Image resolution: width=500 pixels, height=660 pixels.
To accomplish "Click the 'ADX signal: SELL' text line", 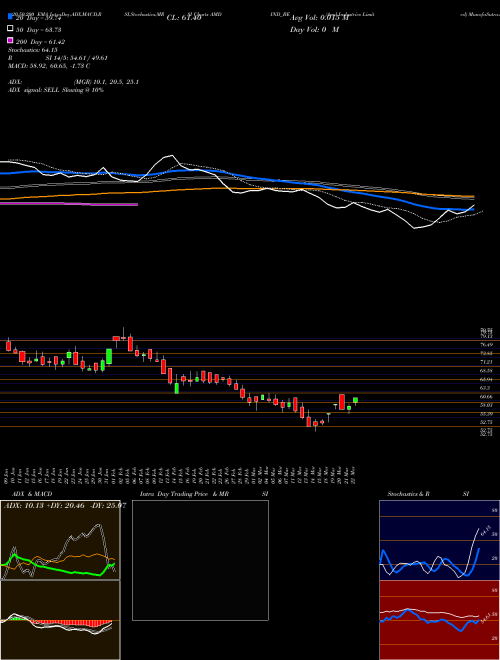I will (56, 90).
